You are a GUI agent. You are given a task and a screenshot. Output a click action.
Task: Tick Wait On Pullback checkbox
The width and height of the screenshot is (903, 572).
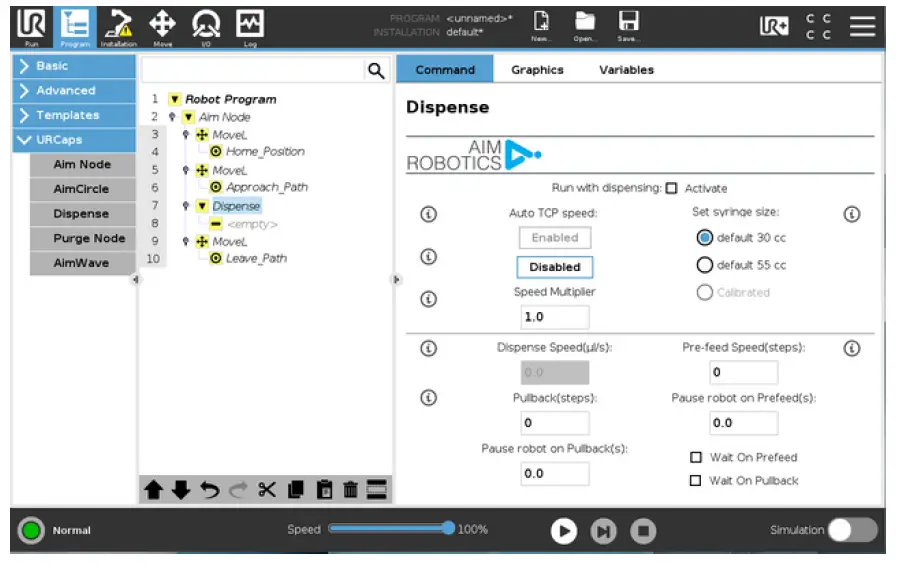pos(696,480)
